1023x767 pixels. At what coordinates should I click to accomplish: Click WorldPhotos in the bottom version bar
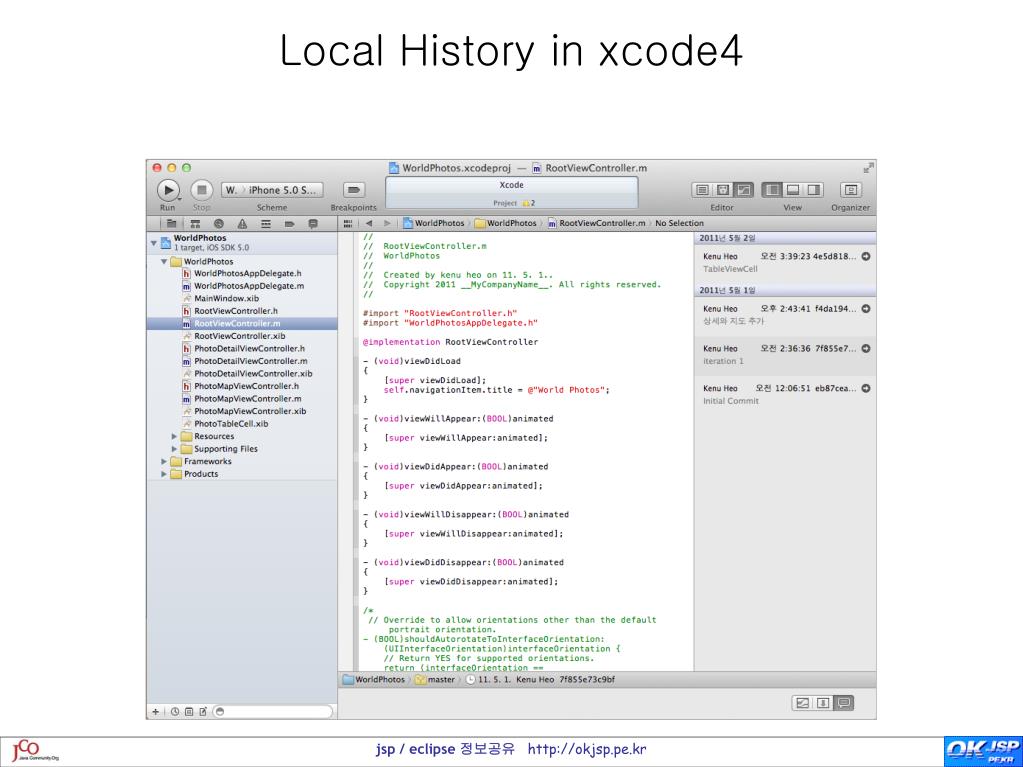(374, 680)
